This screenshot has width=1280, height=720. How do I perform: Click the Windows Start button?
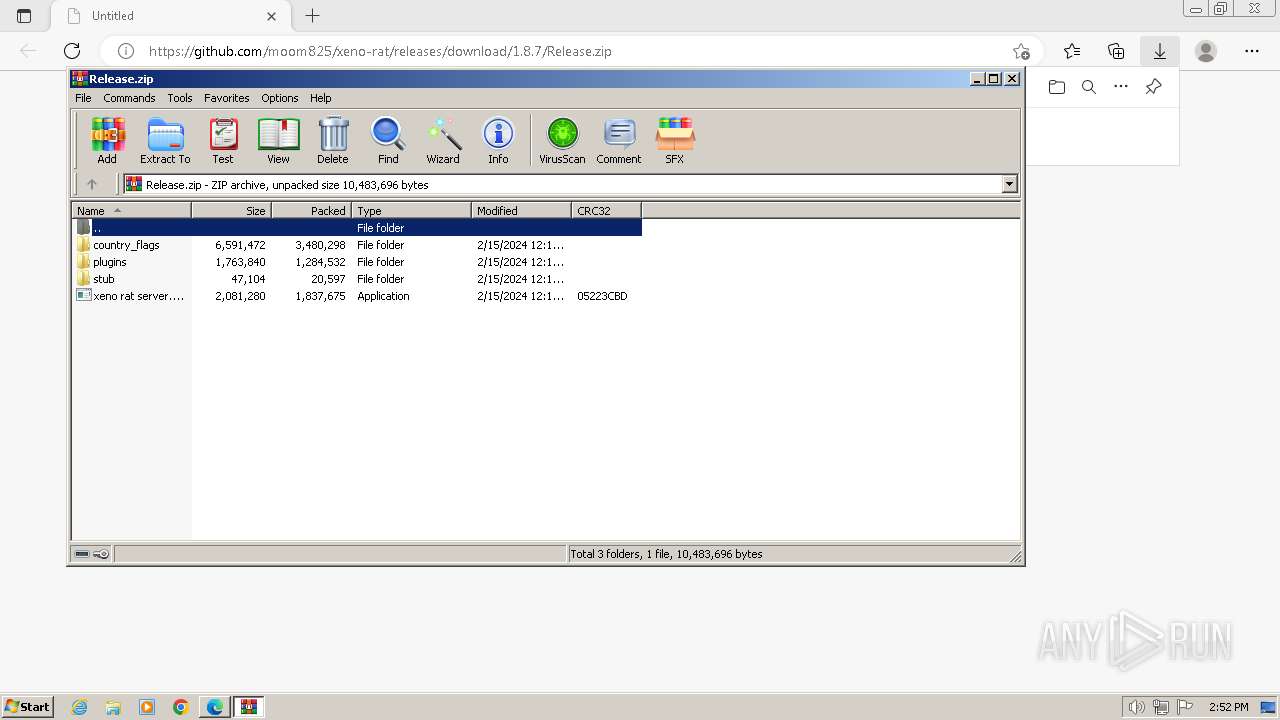coord(28,707)
